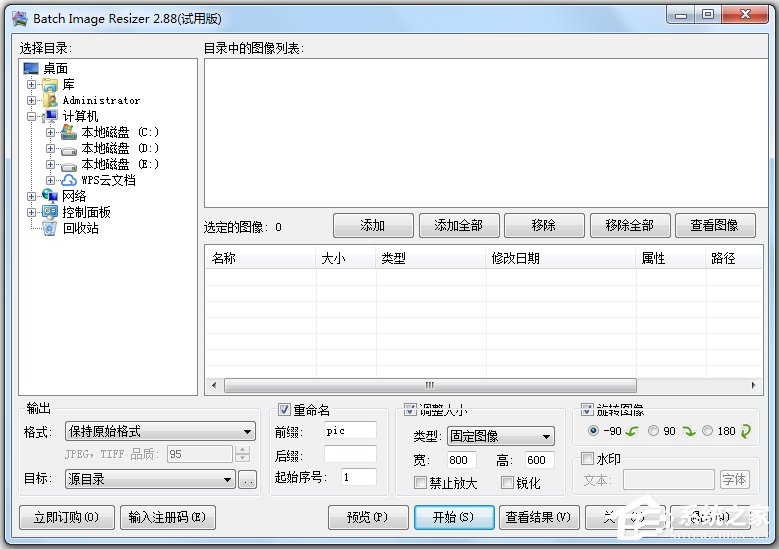Select the -90 rotation radio button
The height and width of the screenshot is (549, 779).
tap(593, 431)
